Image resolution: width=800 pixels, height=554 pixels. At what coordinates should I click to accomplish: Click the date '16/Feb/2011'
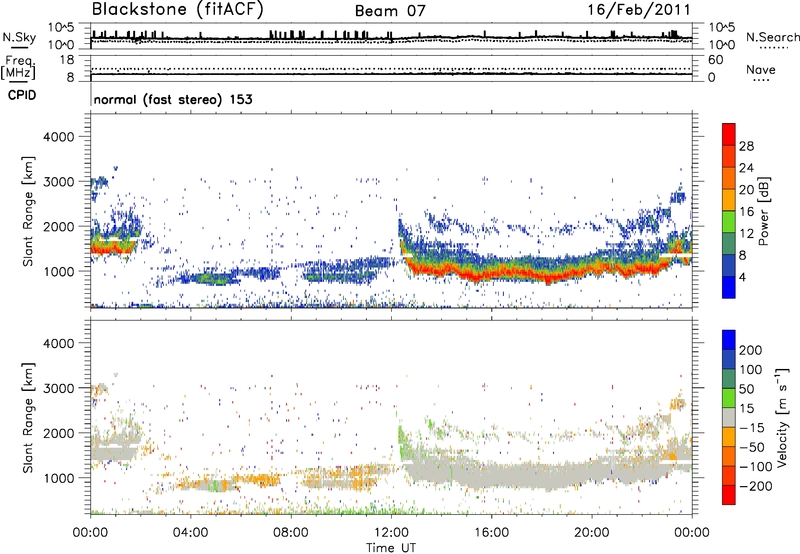tap(639, 10)
